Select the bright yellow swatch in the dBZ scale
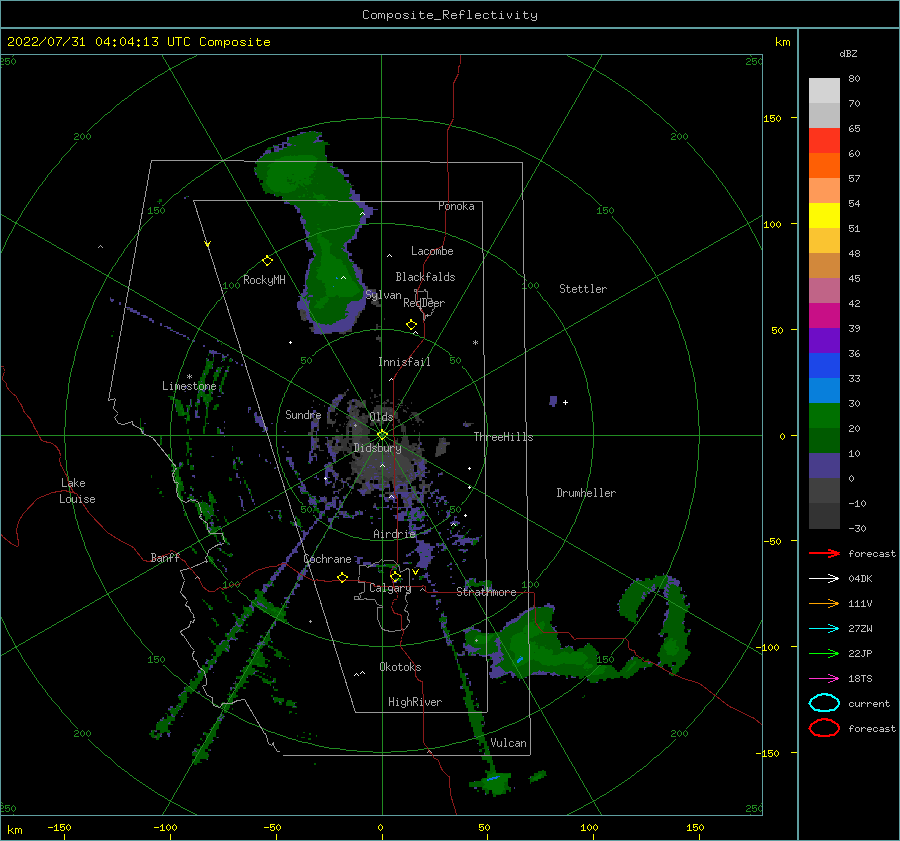 [824, 216]
